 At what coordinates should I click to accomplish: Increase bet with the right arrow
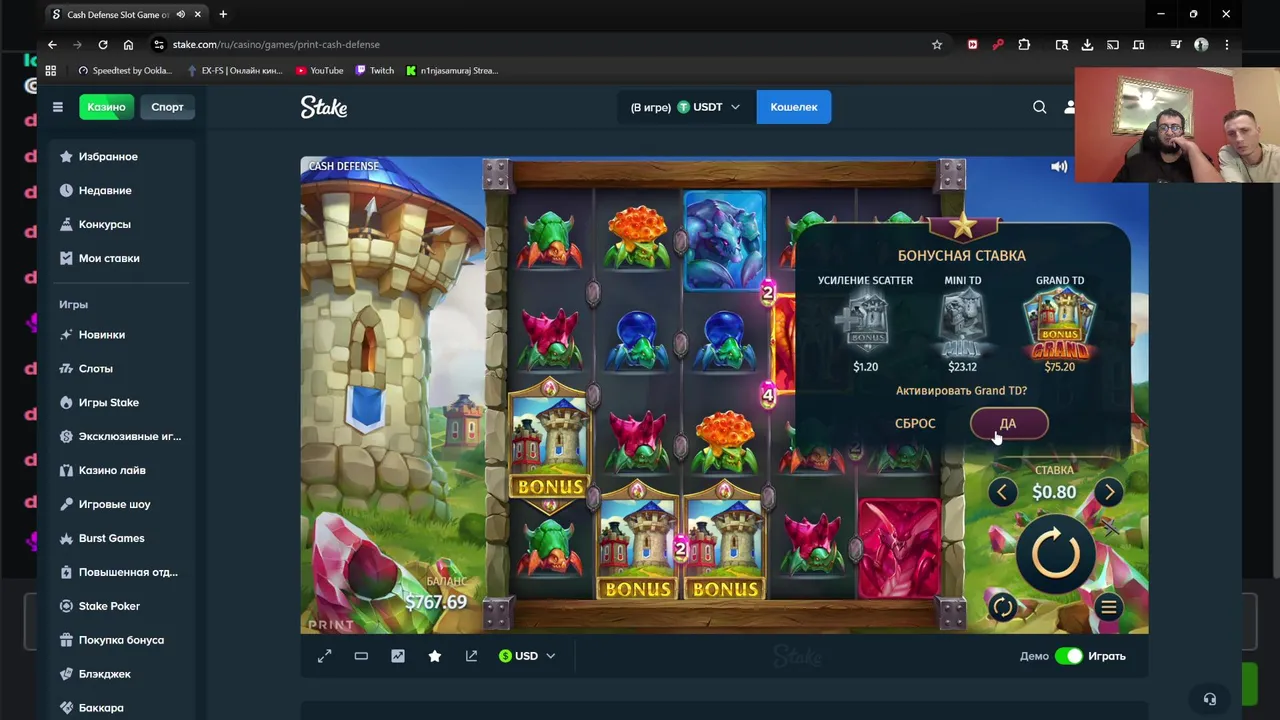(1109, 492)
